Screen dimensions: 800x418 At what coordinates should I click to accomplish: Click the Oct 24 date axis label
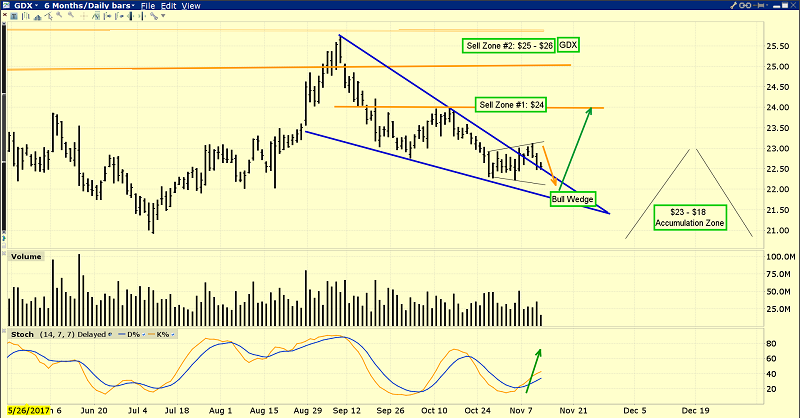click(x=478, y=410)
